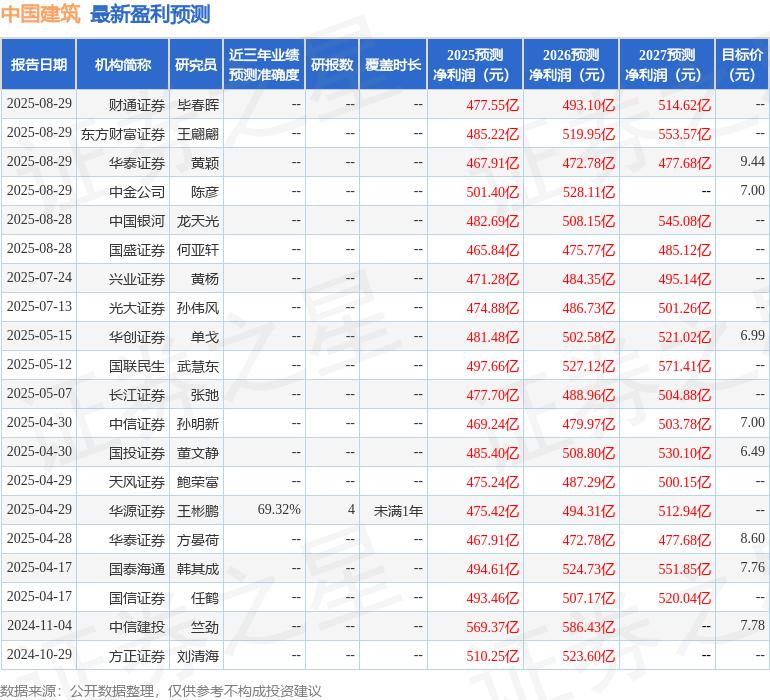Click the 数据来源 footer note
This screenshot has height=700, width=770.
coord(161,691)
